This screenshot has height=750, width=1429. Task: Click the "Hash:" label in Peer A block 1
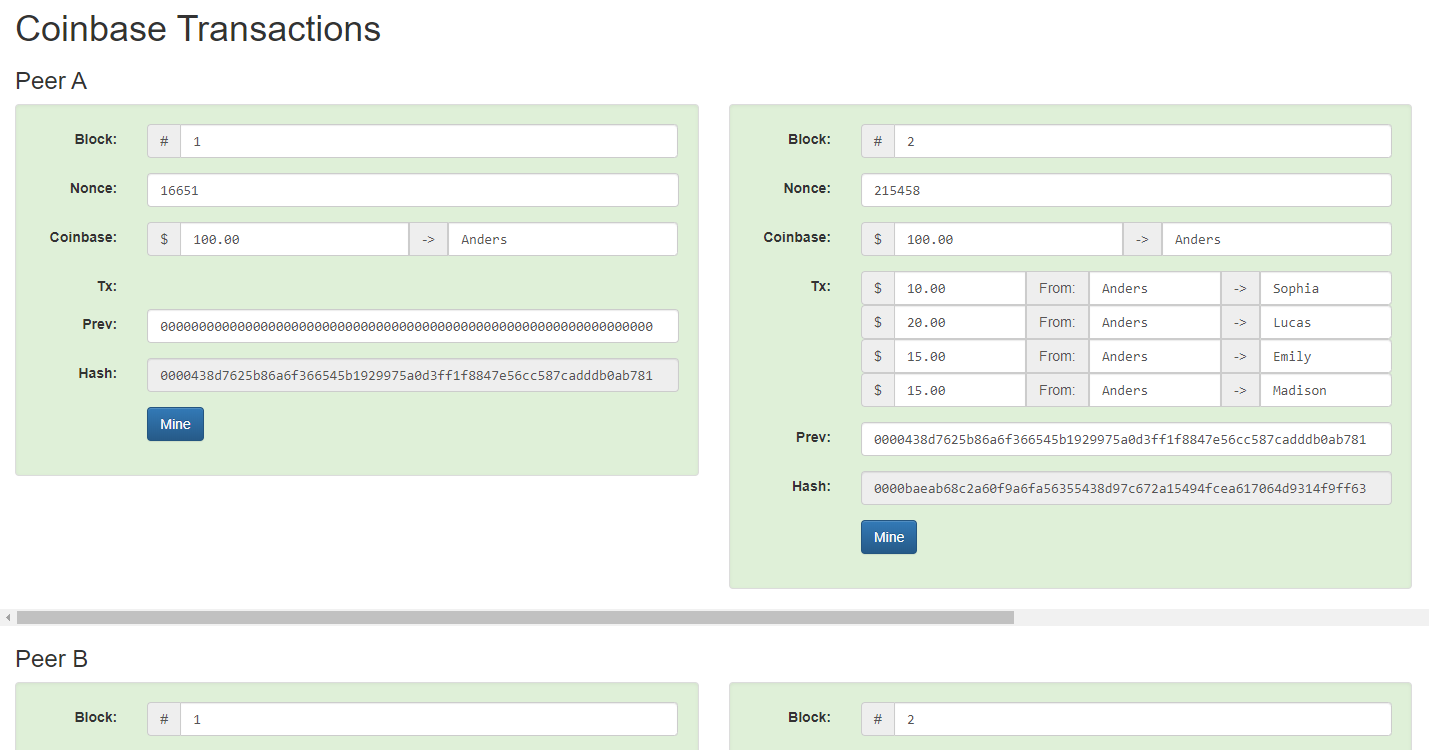click(x=98, y=373)
